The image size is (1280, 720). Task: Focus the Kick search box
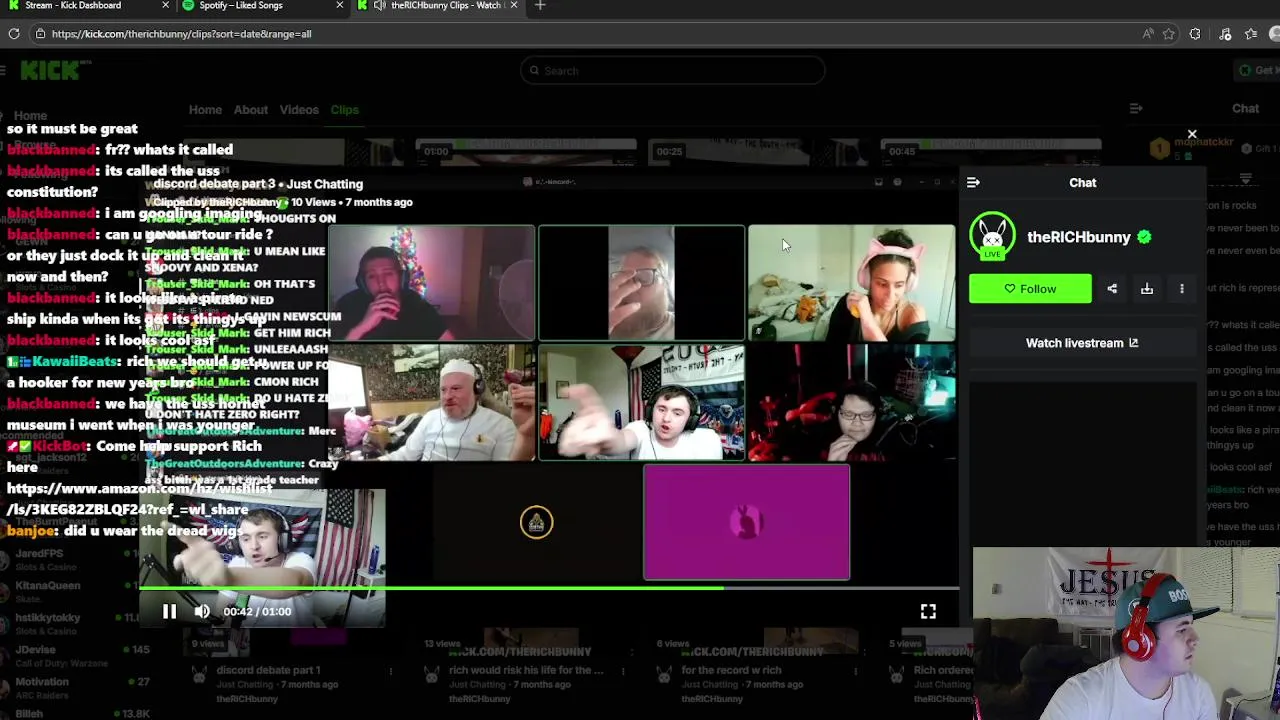672,70
